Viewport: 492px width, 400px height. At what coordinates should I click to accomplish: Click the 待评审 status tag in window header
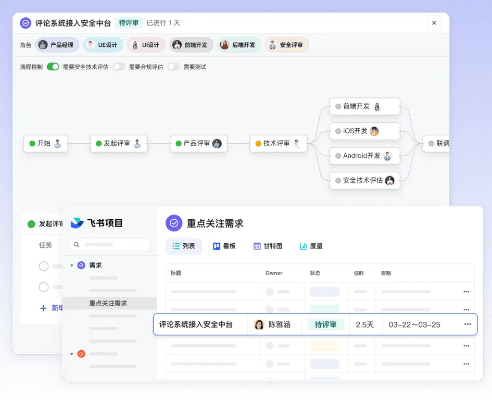pyautogui.click(x=129, y=23)
